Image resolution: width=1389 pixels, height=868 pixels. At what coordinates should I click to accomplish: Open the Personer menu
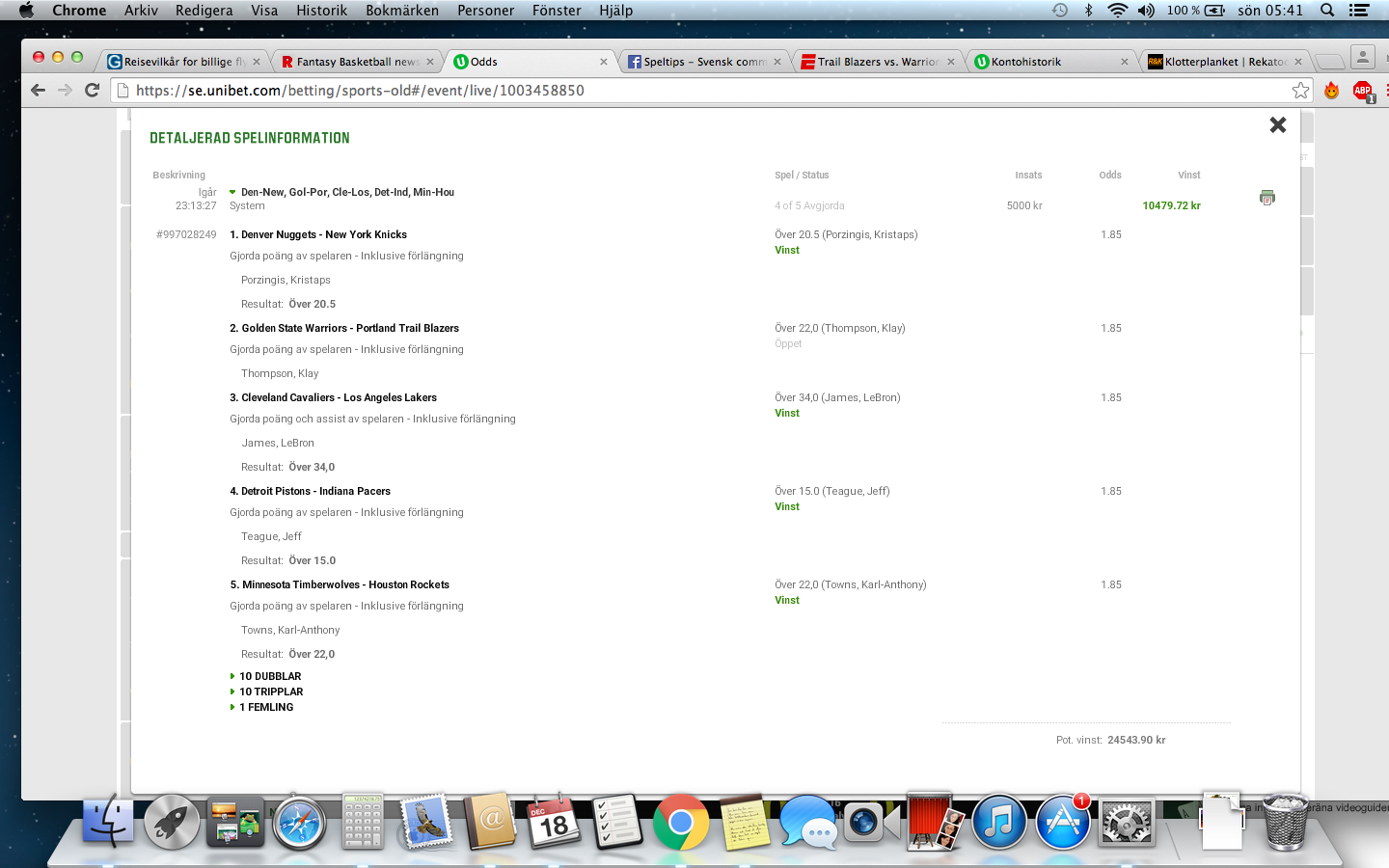[486, 11]
